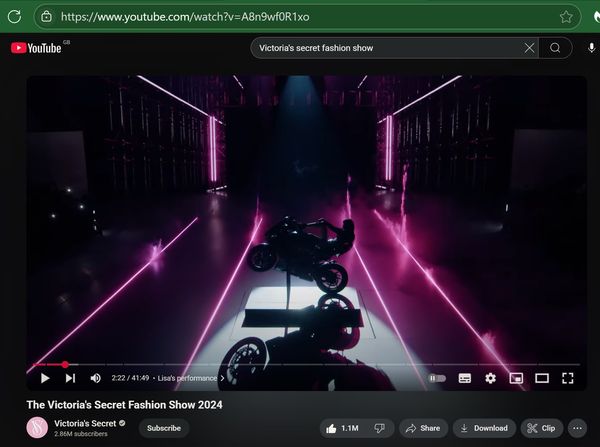This screenshot has width=600, height=447.
Task: Click the video title text
Action: 124,405
